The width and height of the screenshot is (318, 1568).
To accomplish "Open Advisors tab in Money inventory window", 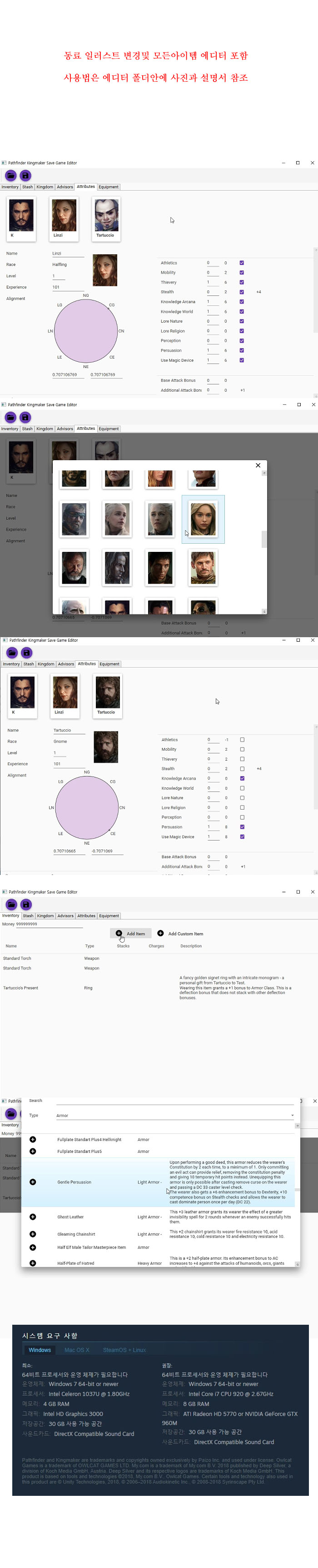I will (66, 915).
